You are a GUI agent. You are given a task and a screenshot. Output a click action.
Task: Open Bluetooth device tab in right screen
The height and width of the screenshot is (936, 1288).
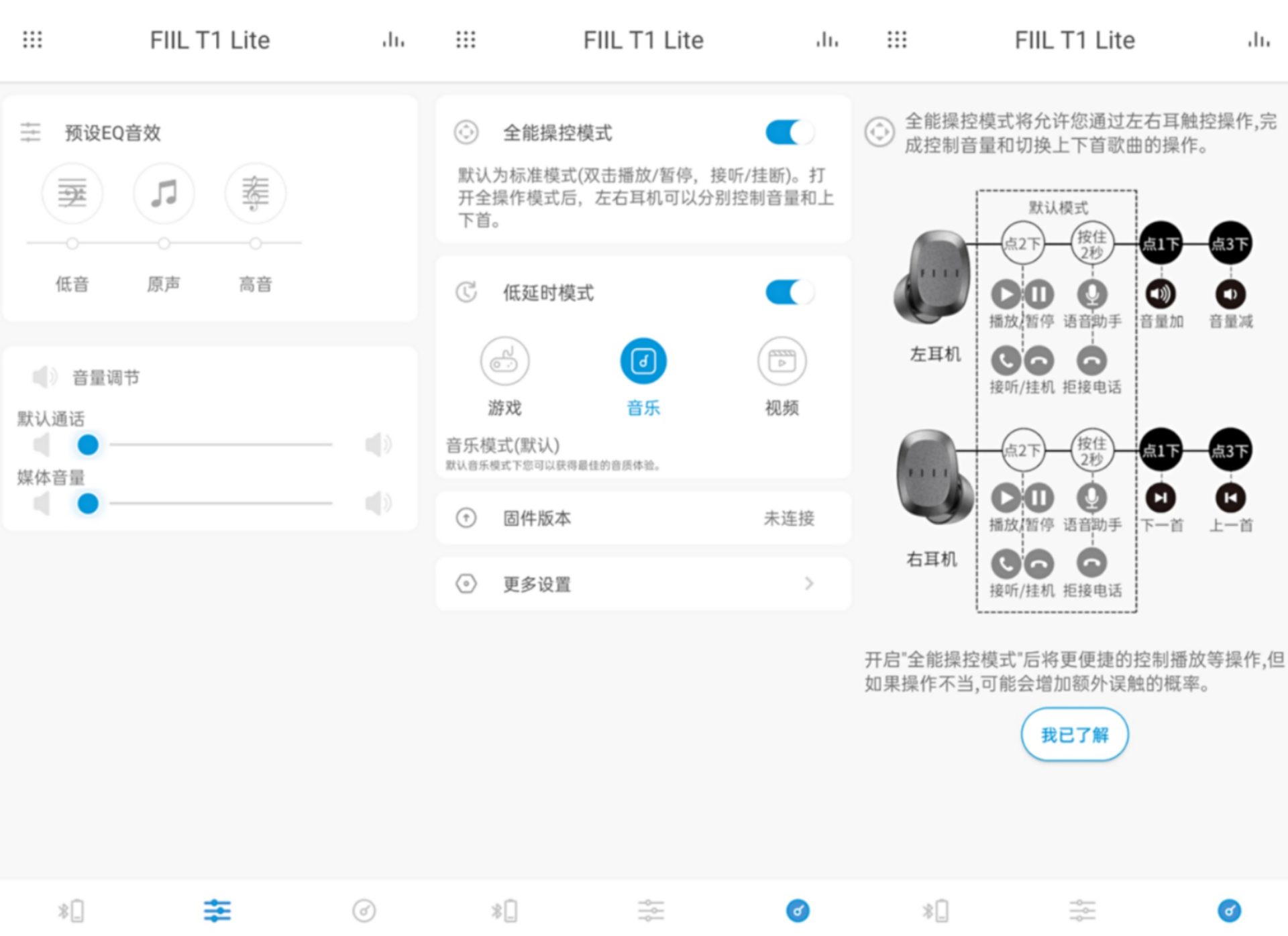pos(936,911)
